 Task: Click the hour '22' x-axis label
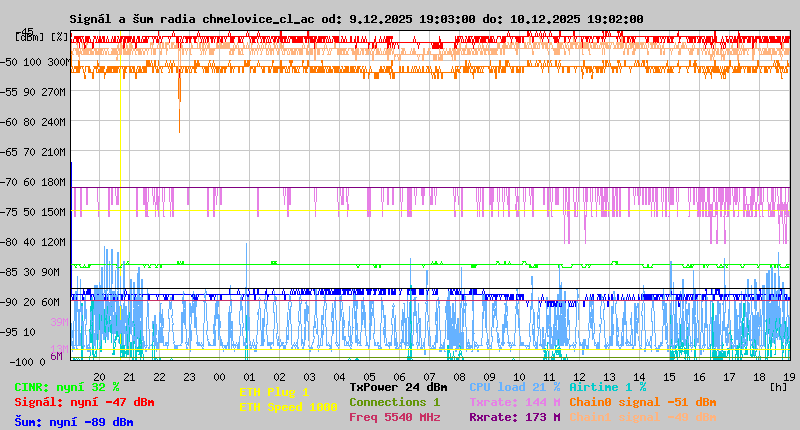(160, 377)
